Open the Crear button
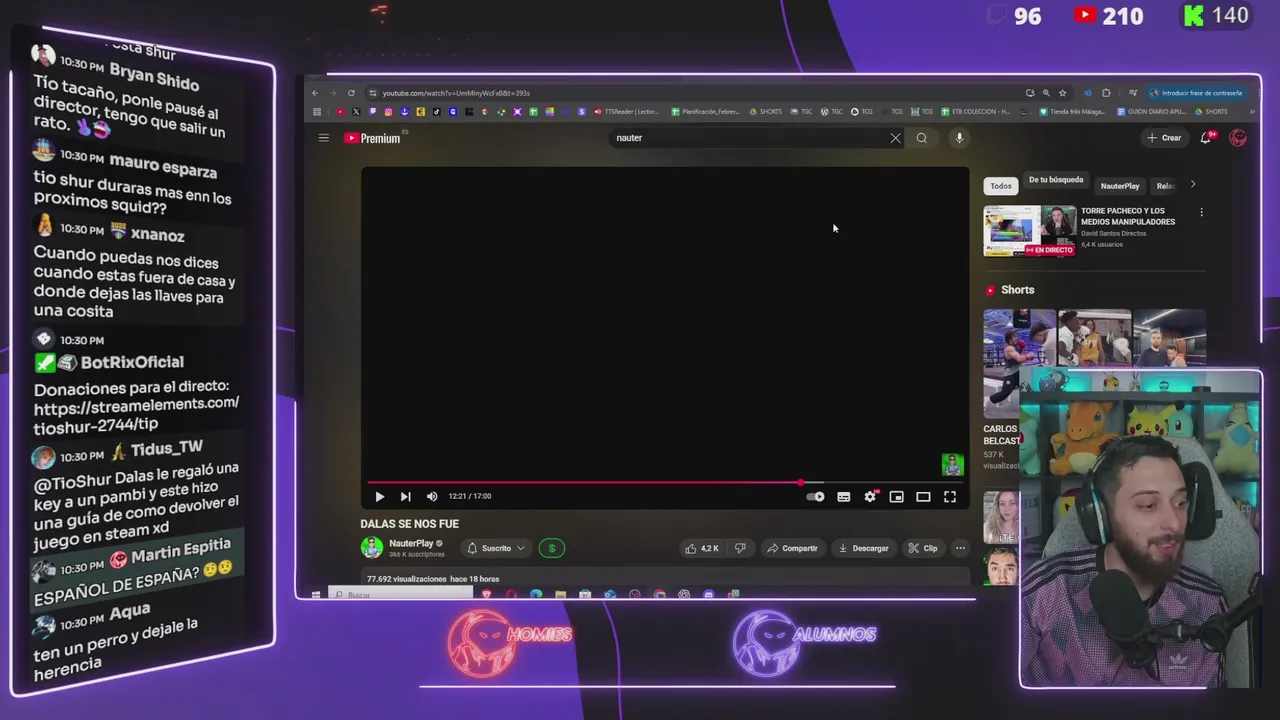1280x720 pixels. click(x=1164, y=138)
